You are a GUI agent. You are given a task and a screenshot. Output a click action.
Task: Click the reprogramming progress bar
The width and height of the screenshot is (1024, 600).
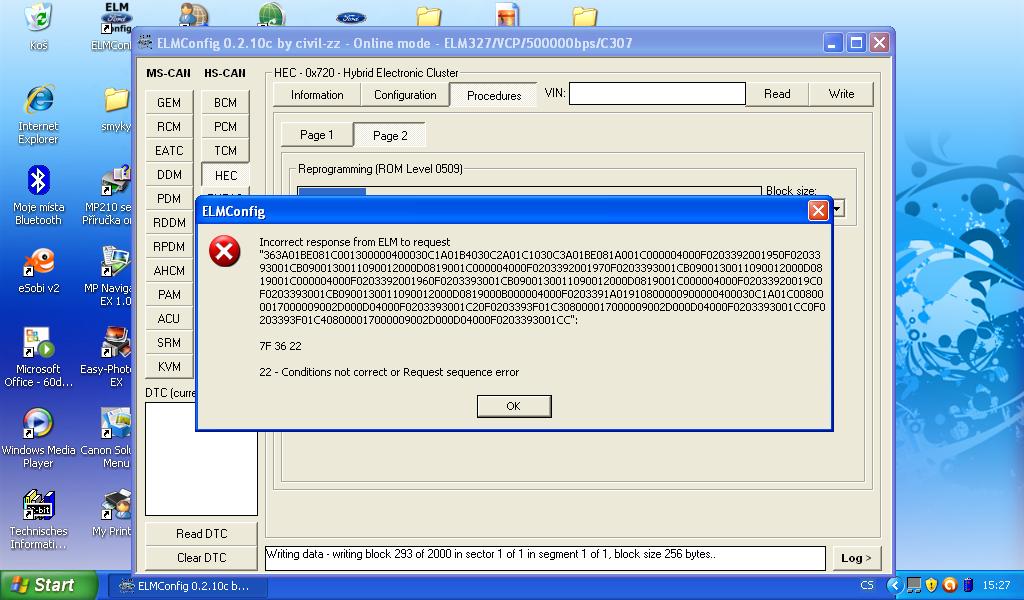point(529,192)
